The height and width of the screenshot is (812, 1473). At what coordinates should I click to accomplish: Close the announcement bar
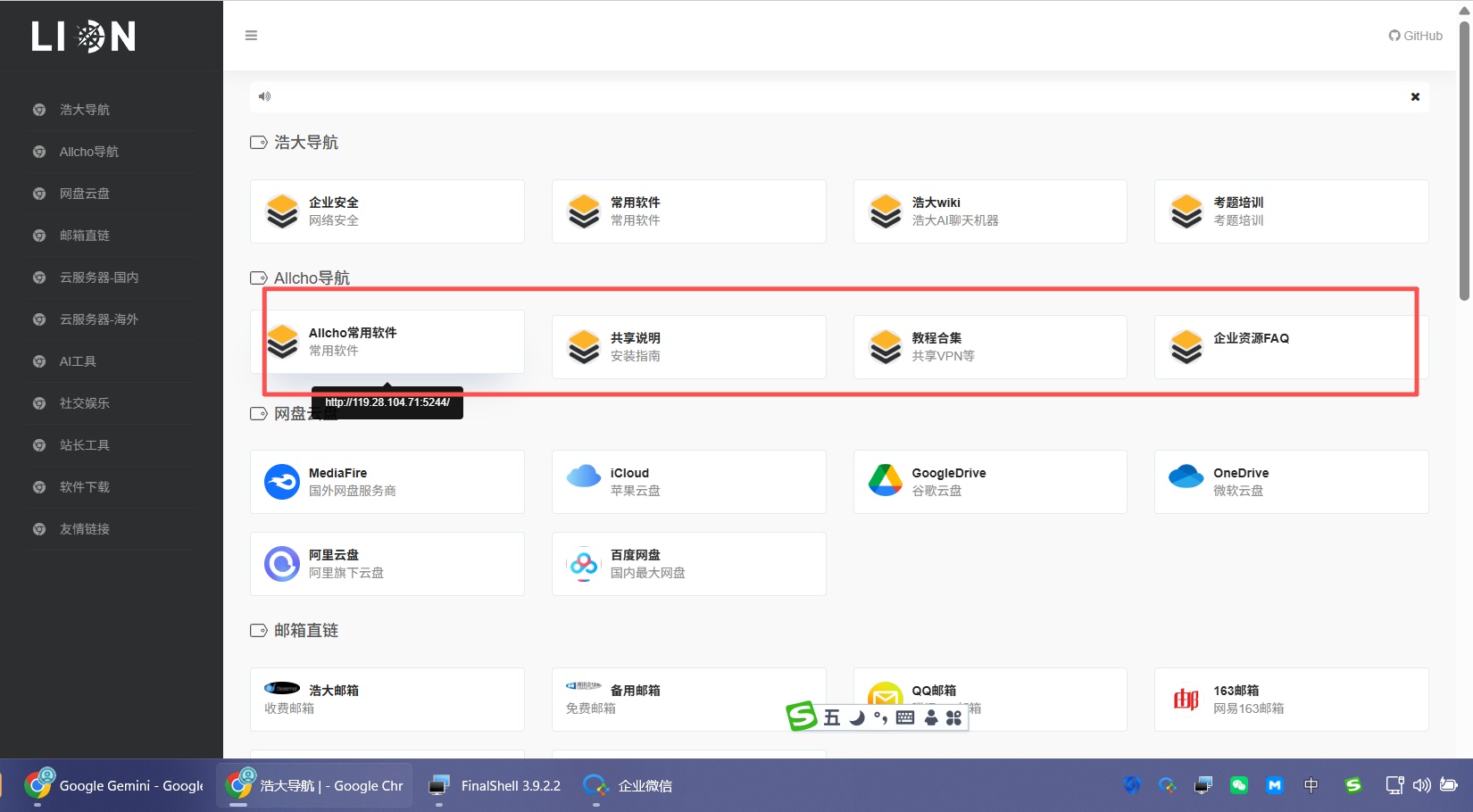pyautogui.click(x=1415, y=96)
